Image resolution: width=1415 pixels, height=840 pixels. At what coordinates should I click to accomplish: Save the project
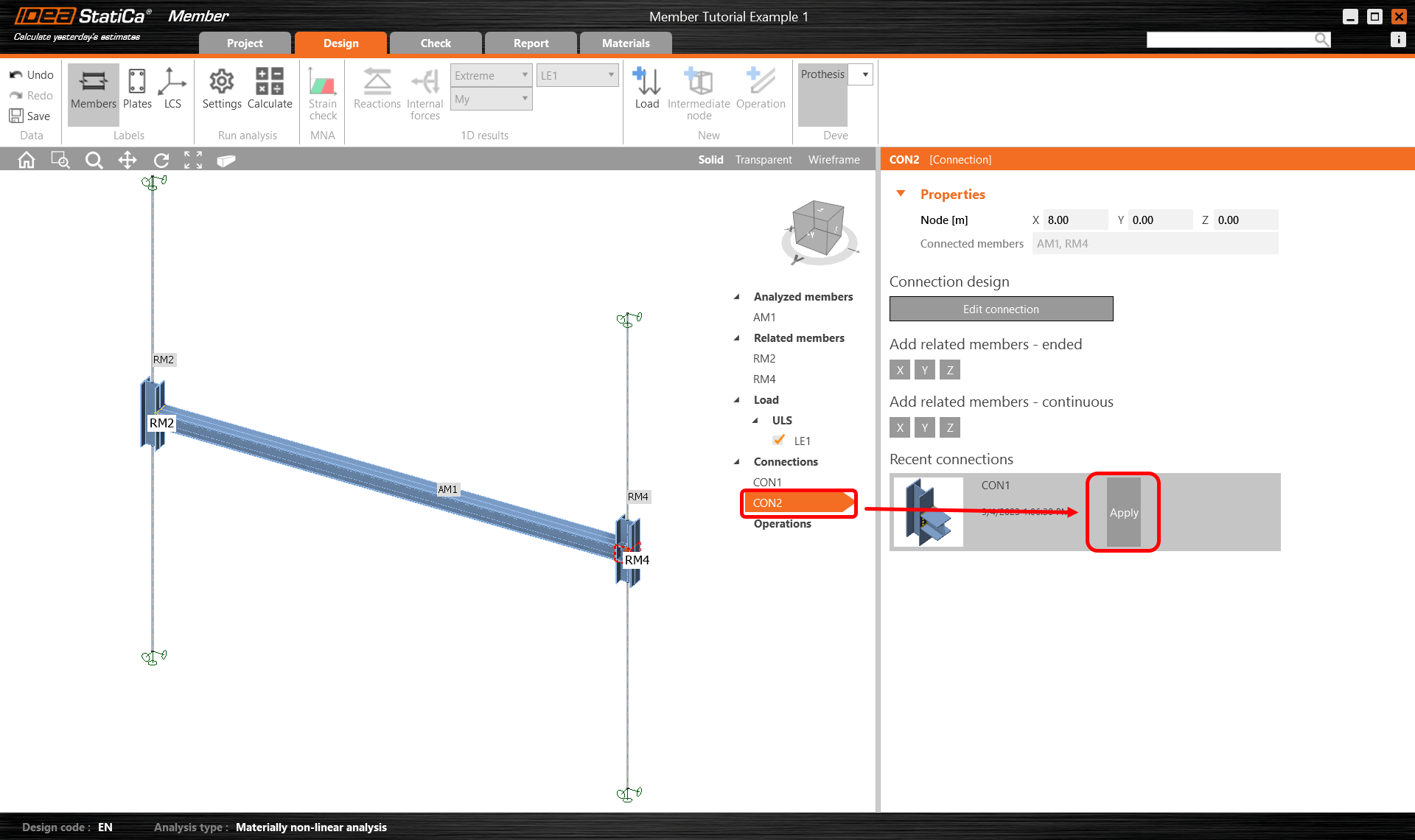(30, 116)
